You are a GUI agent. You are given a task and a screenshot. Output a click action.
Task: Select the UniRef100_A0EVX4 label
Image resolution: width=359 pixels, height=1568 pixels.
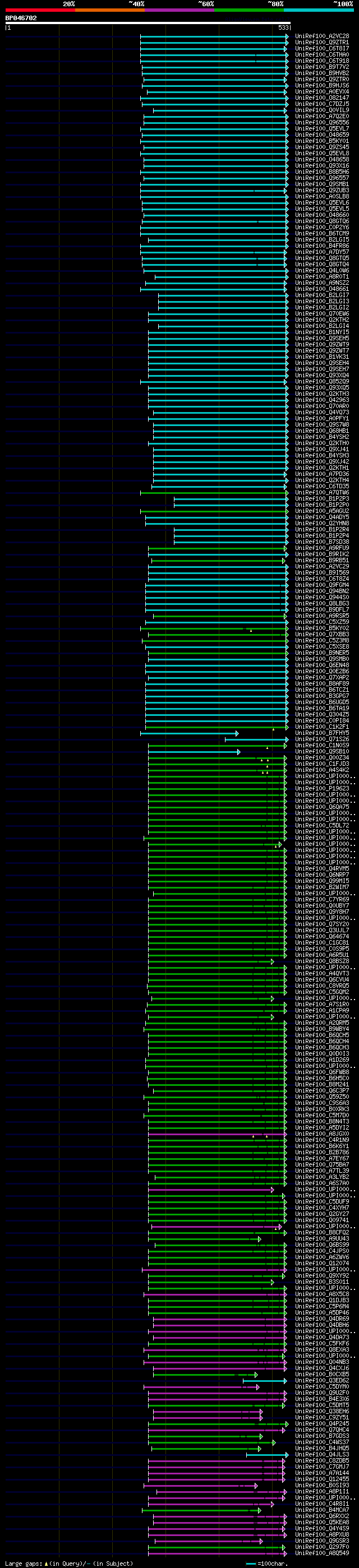coord(323,92)
